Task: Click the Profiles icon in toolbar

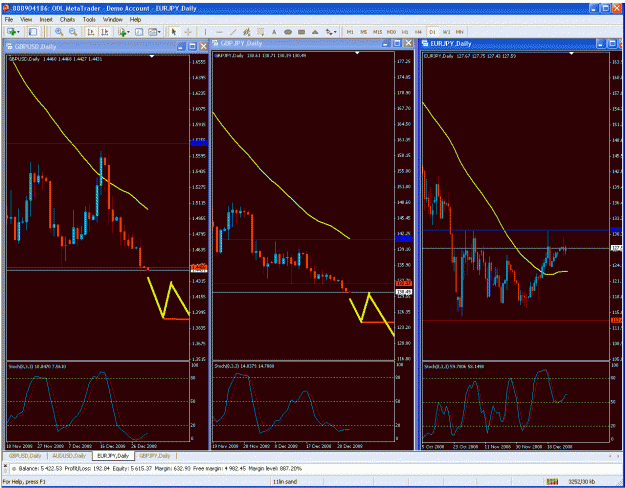Action: point(33,32)
